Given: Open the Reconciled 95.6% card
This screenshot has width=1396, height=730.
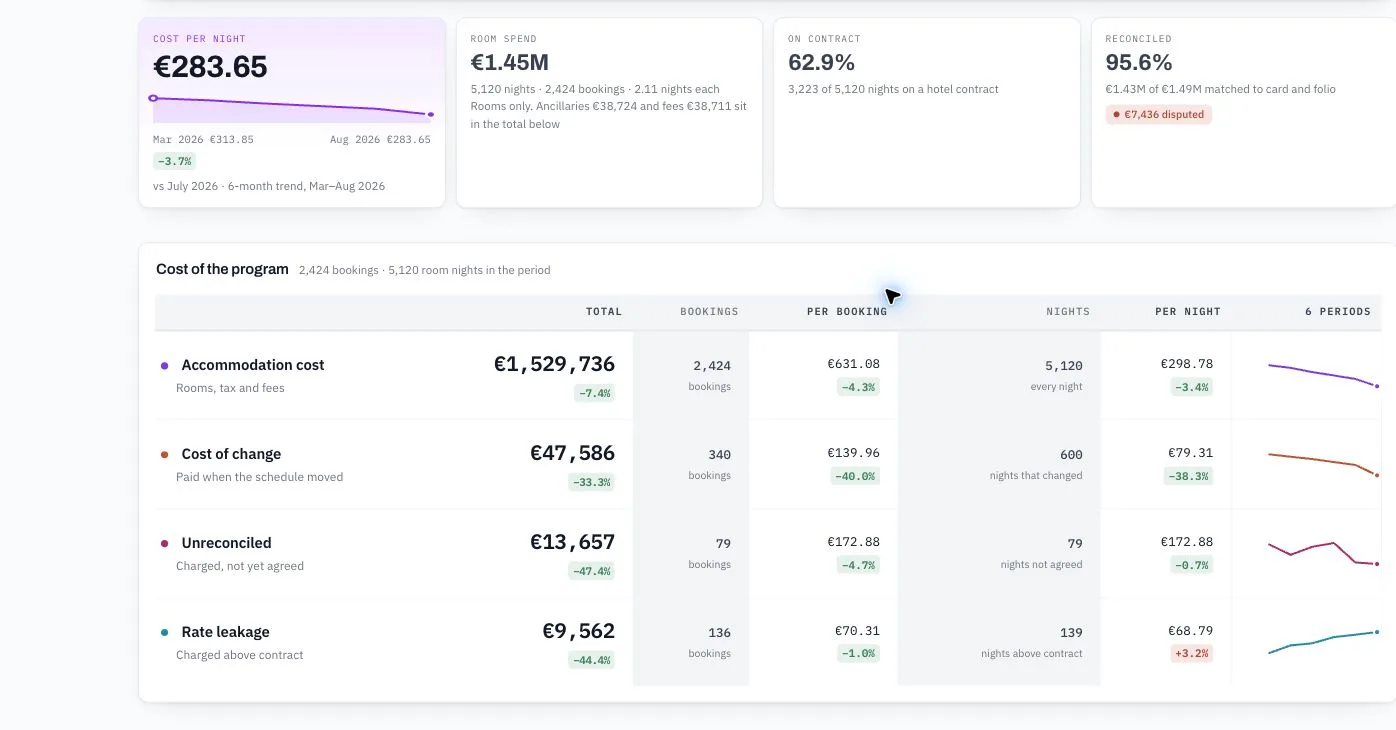Looking at the screenshot, I should [x=1244, y=113].
